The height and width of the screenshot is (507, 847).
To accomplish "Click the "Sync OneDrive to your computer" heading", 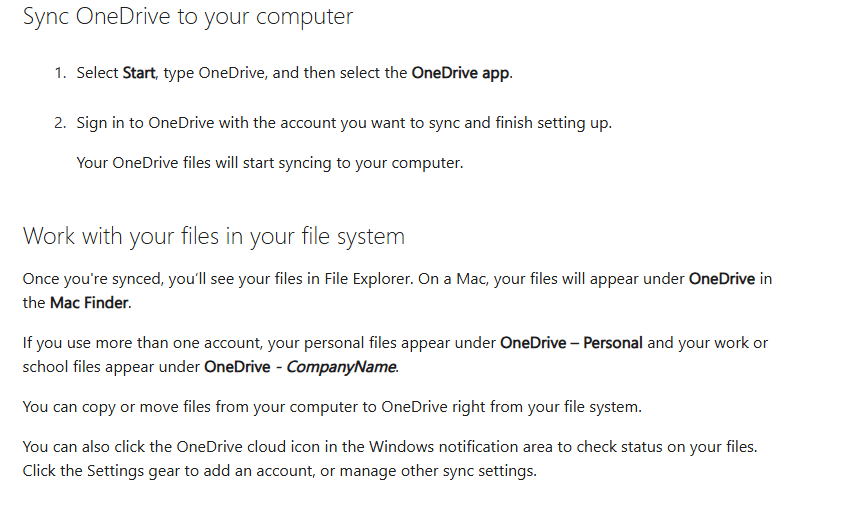I will [x=188, y=18].
